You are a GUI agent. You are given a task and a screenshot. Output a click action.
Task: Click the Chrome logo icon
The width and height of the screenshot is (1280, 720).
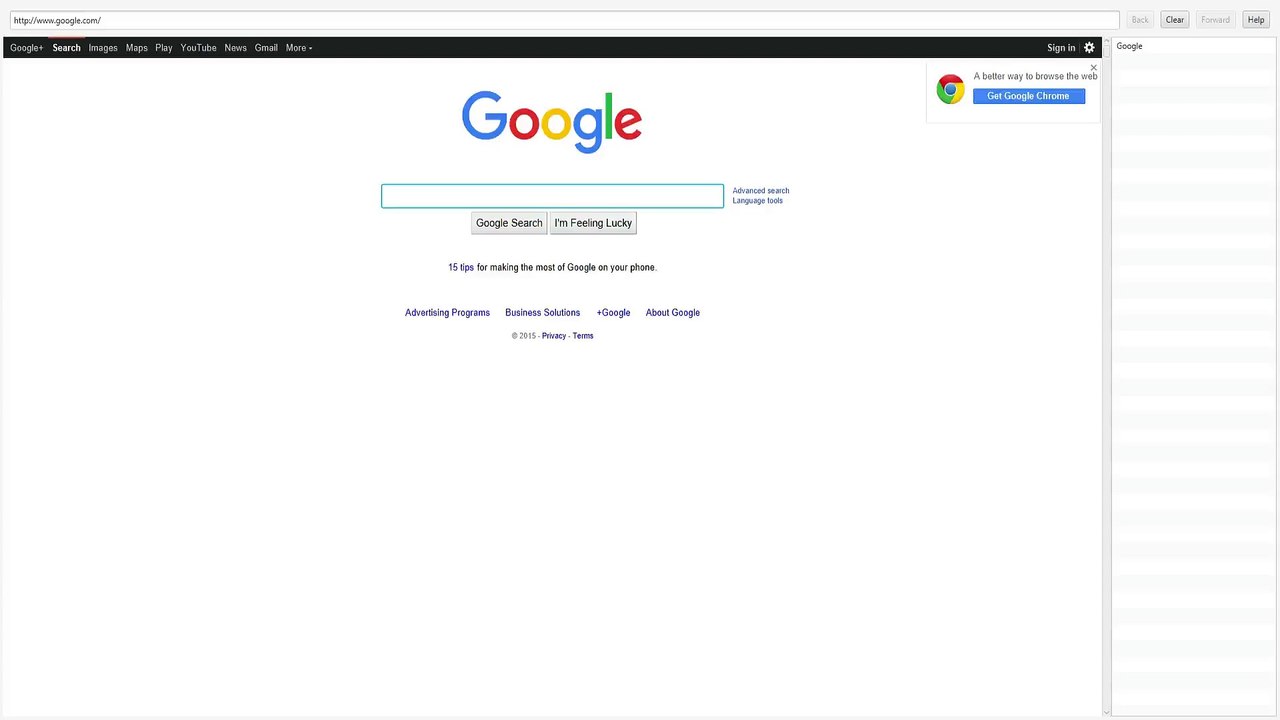coord(950,89)
